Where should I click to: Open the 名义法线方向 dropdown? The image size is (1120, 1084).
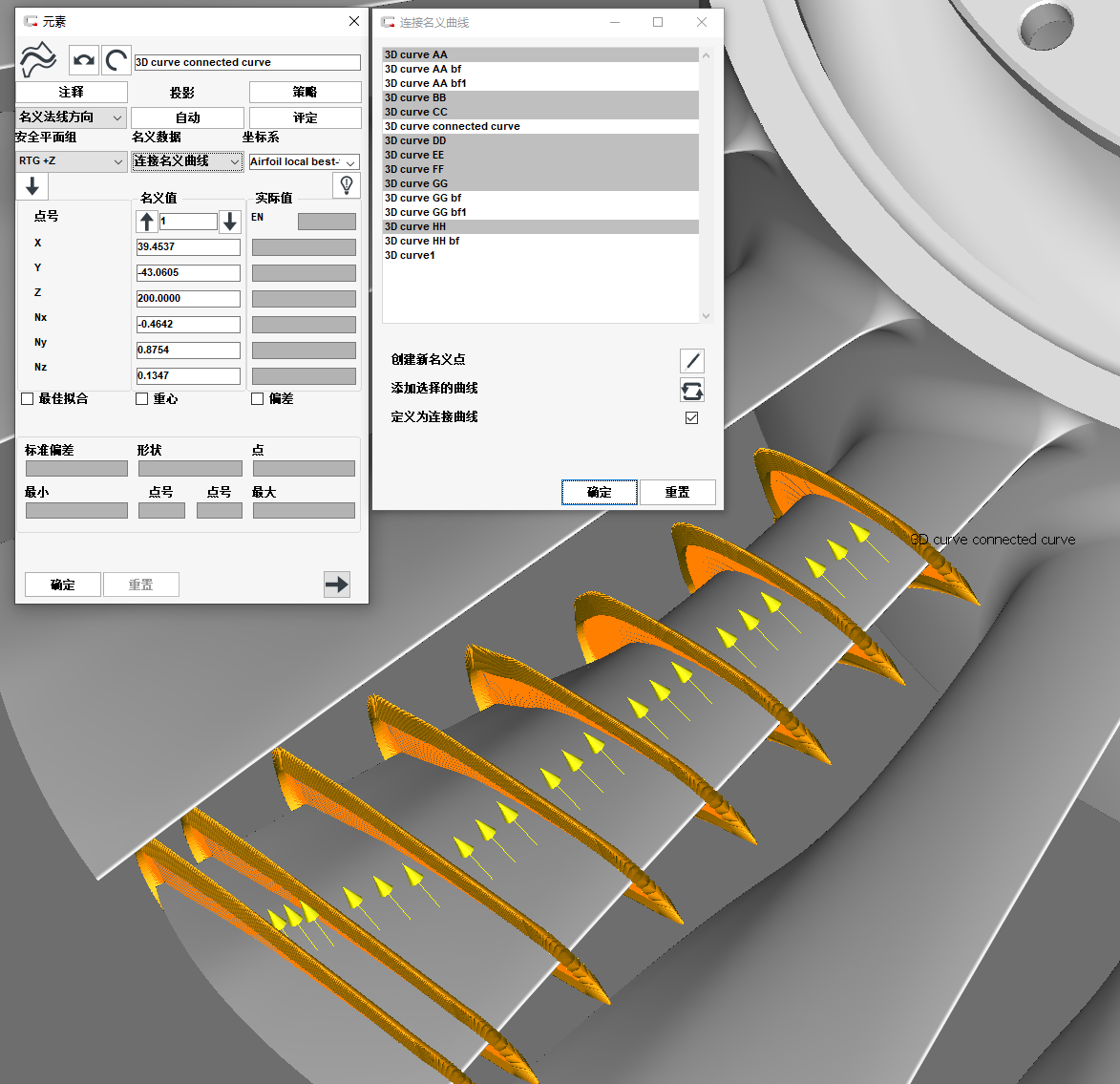pyautogui.click(x=71, y=117)
